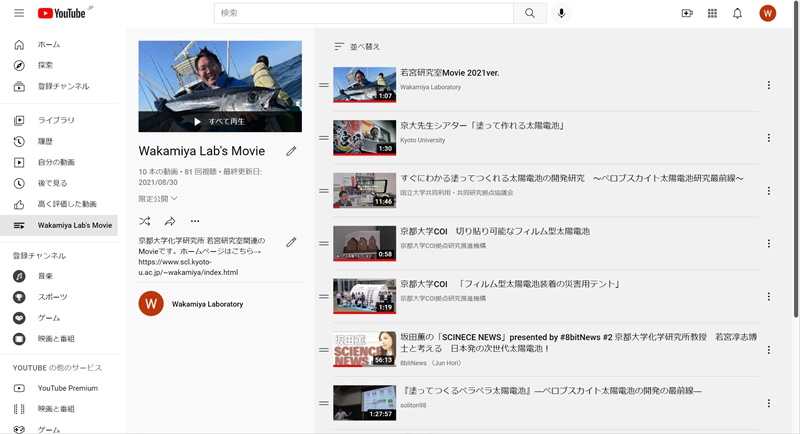Open options menu for 若宮研究室Movie 2021ver.

(x=768, y=85)
